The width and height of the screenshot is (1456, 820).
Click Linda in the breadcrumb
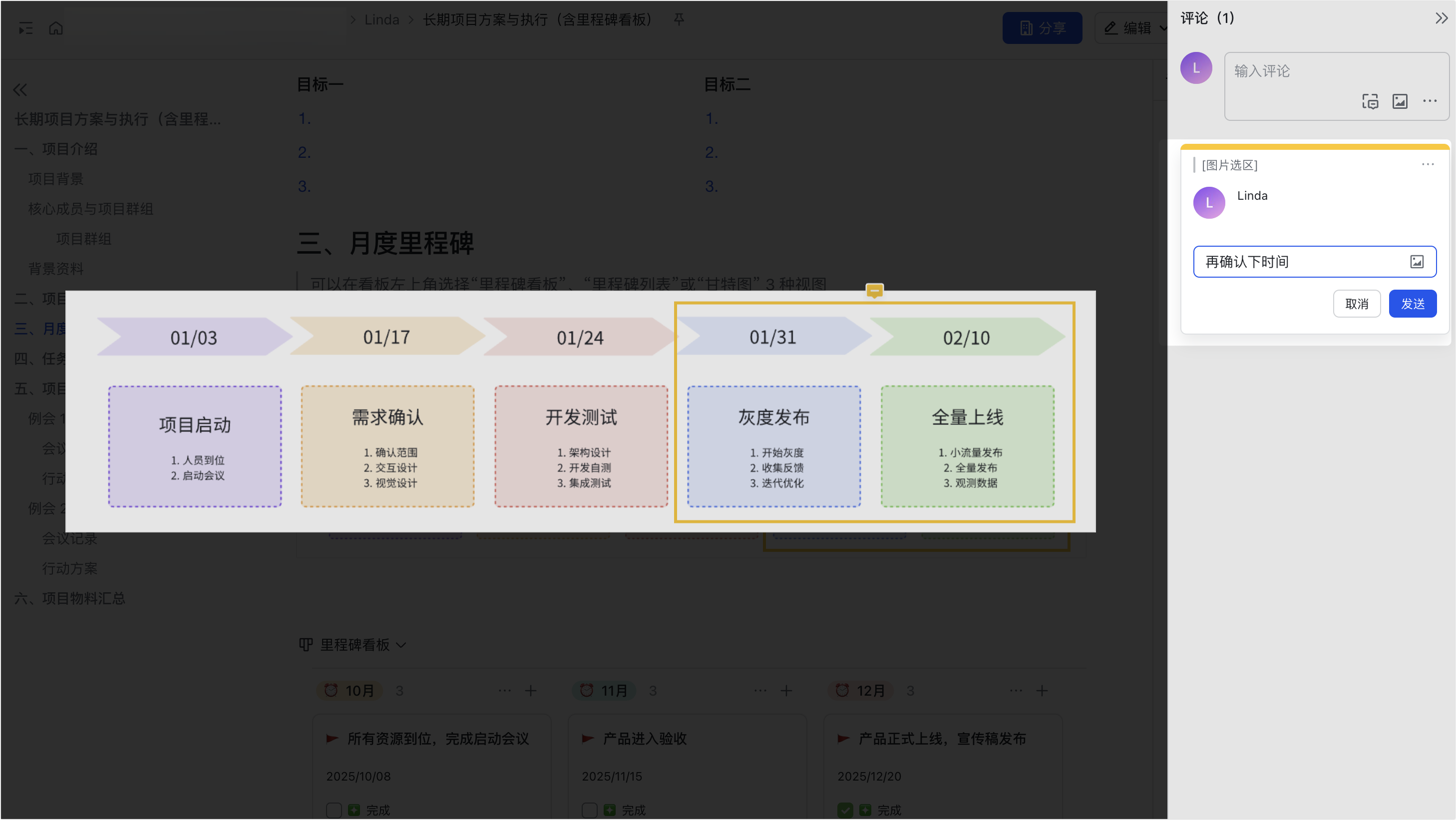[381, 20]
